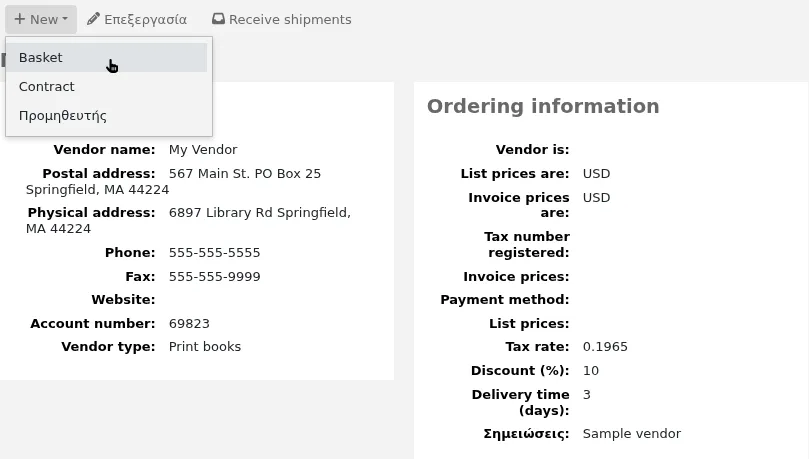Click discount value 10
The height and width of the screenshot is (459, 809).
tap(591, 370)
